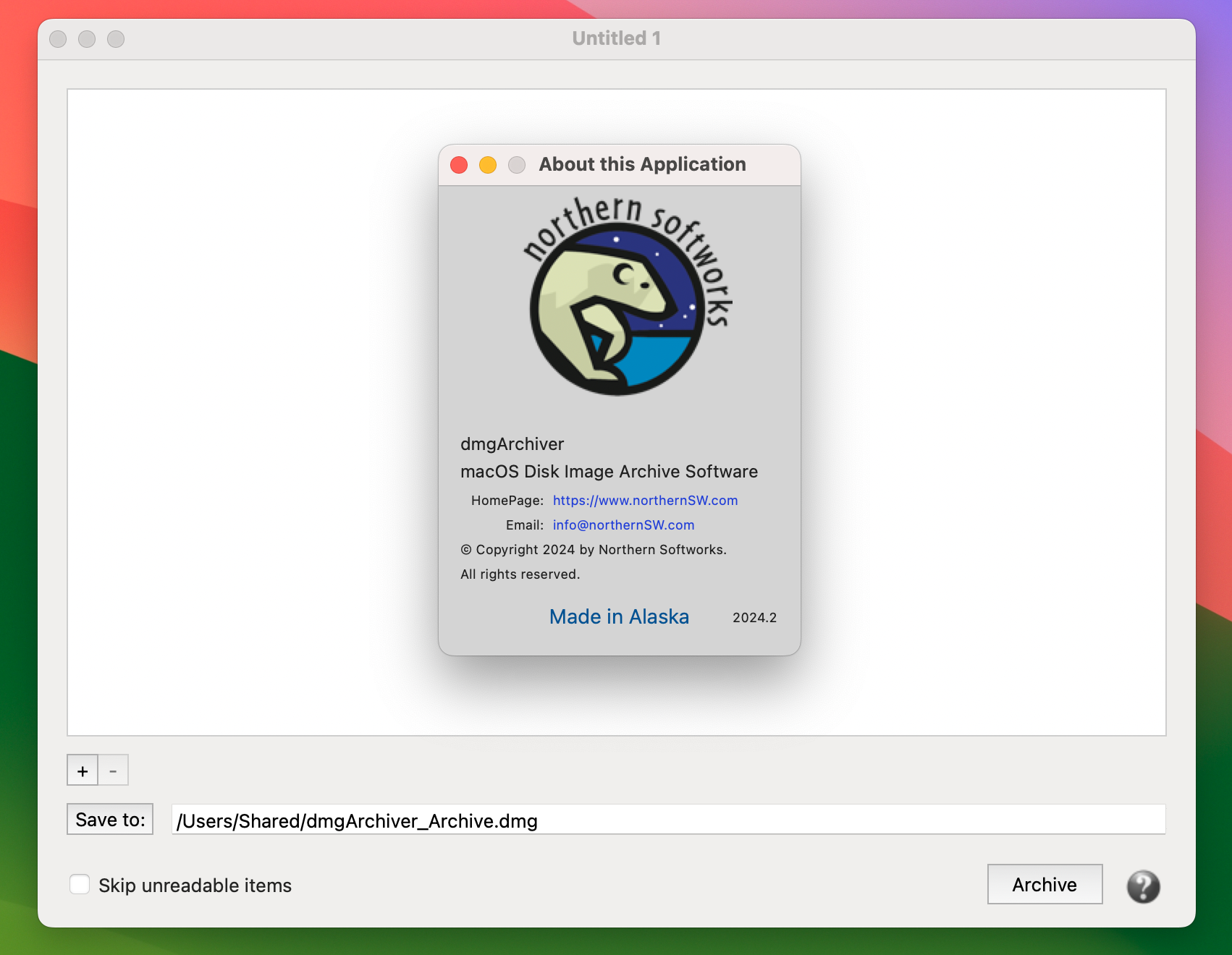Click the dmgArchiver app name text
This screenshot has height=955, width=1232.
[x=512, y=444]
